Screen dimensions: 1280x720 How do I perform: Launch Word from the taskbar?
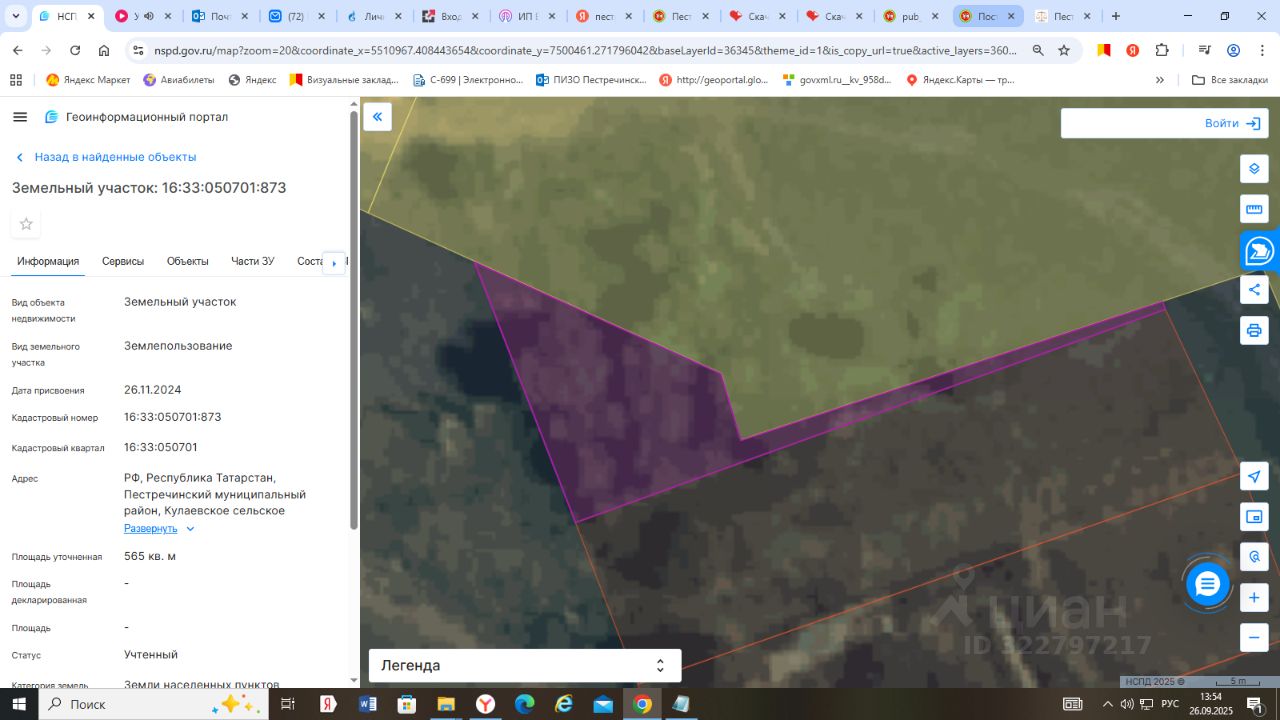click(367, 704)
